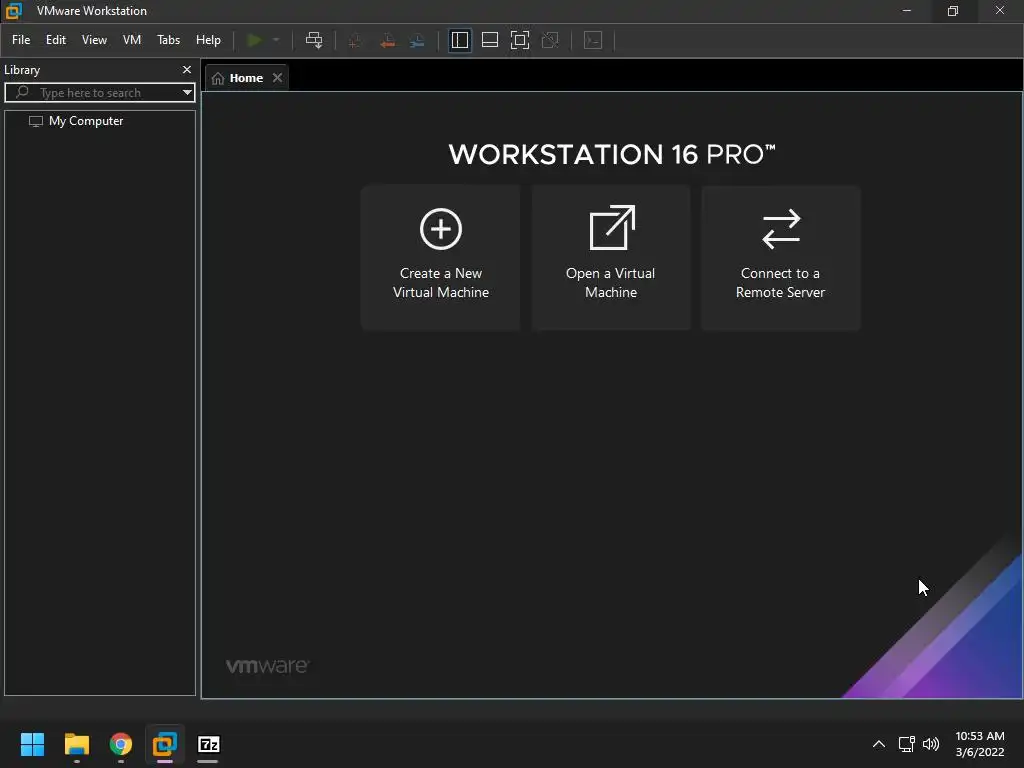Click the network tray icon
Image resolution: width=1024 pixels, height=768 pixels.
click(906, 744)
